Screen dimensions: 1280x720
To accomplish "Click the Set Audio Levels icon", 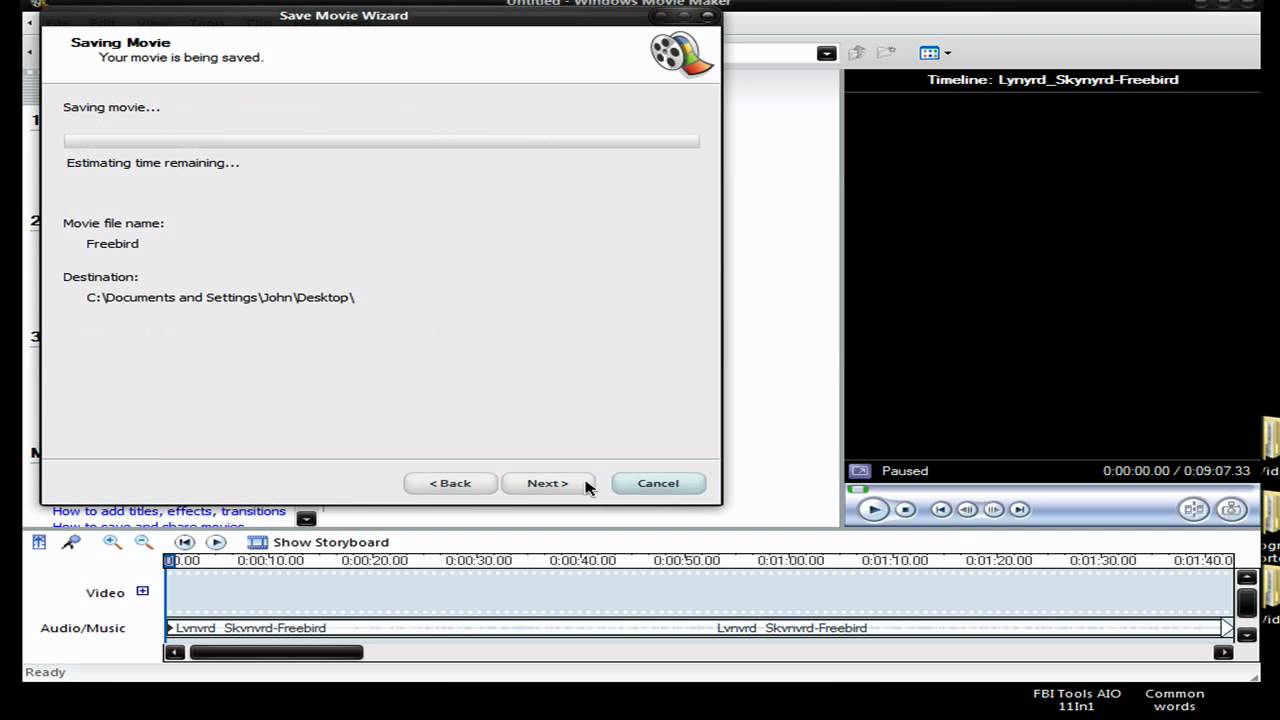I will (39, 542).
